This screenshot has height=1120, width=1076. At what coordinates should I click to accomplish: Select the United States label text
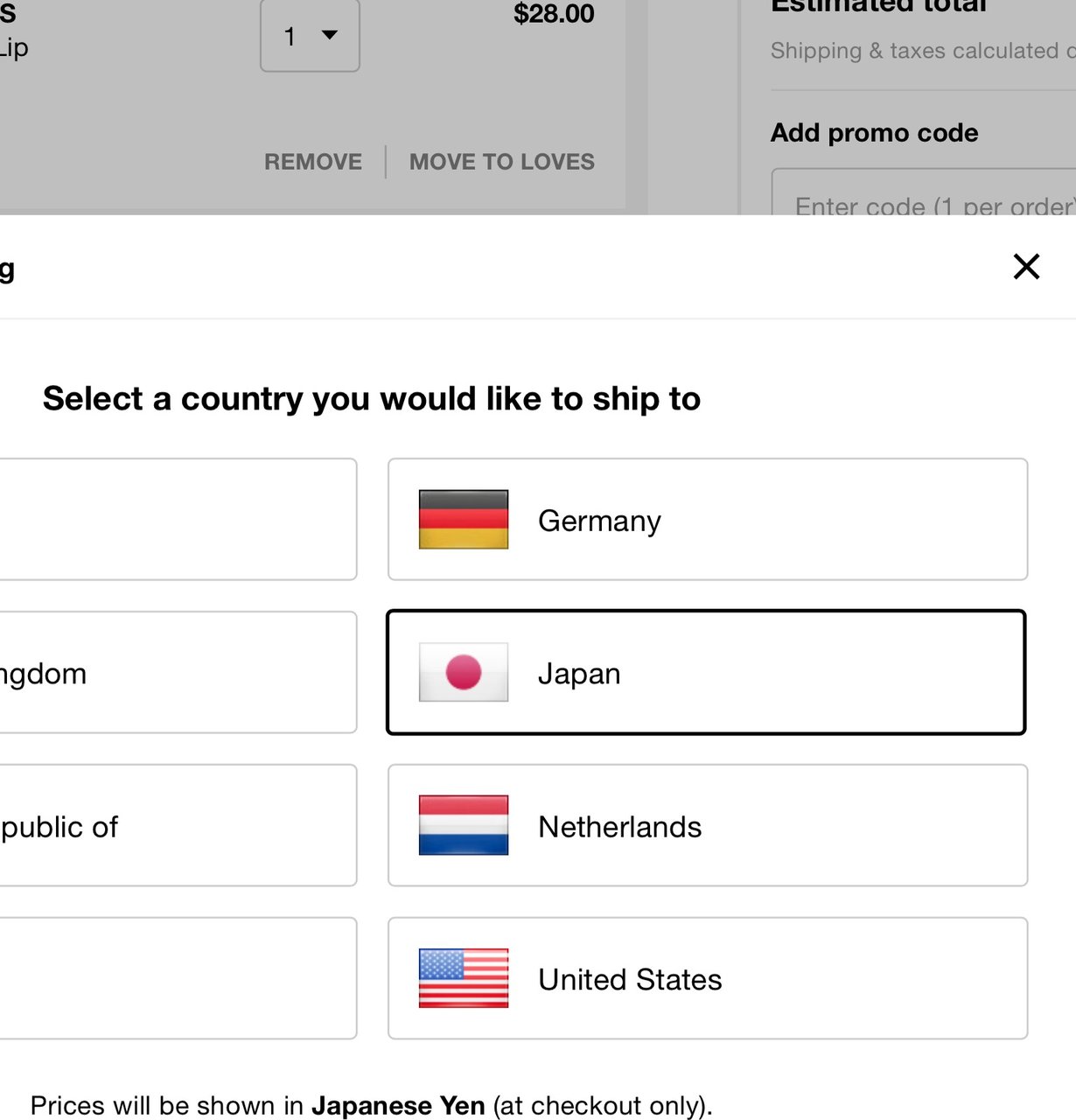630,979
